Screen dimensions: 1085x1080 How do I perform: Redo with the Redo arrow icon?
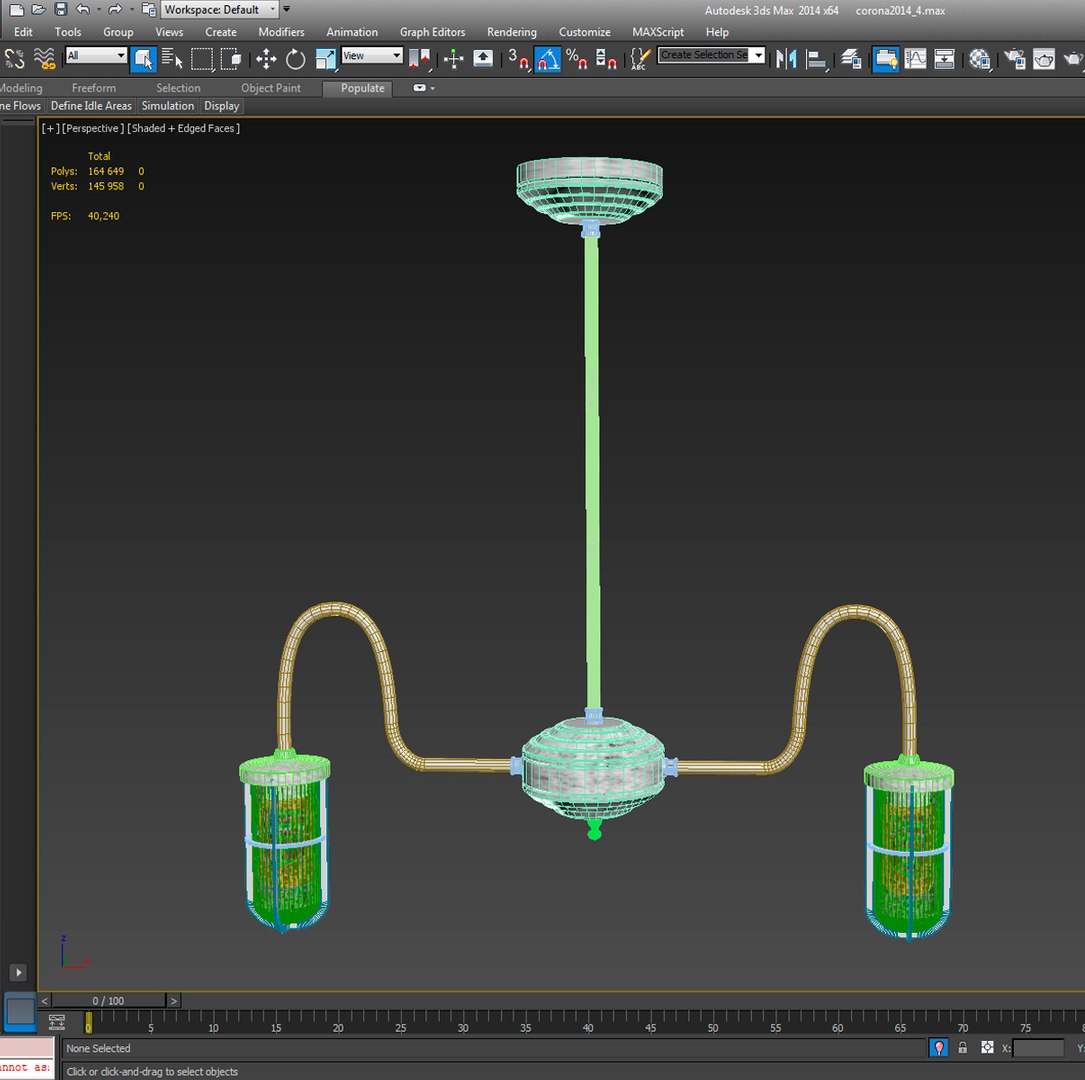pyautogui.click(x=115, y=10)
